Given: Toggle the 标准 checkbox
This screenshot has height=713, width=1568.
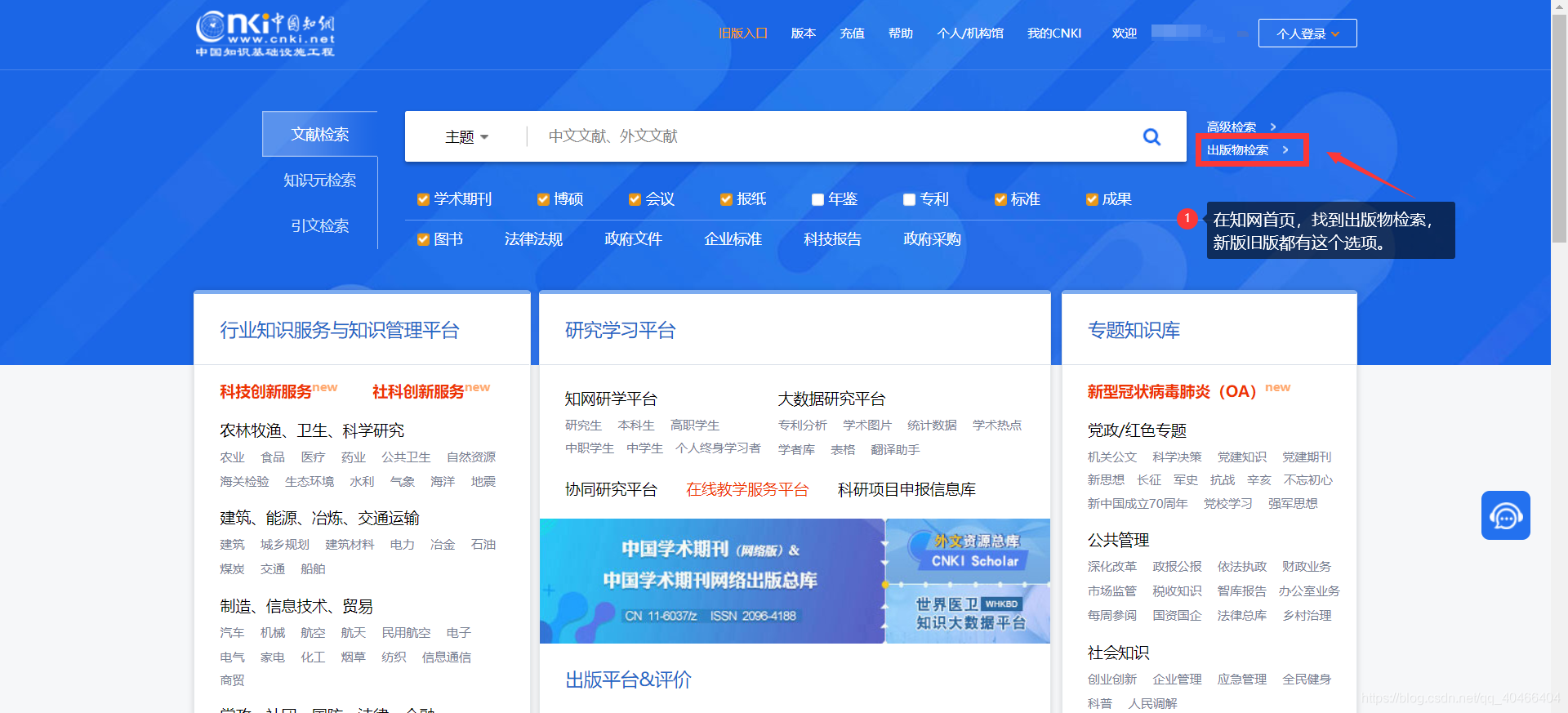Looking at the screenshot, I should (x=1000, y=199).
